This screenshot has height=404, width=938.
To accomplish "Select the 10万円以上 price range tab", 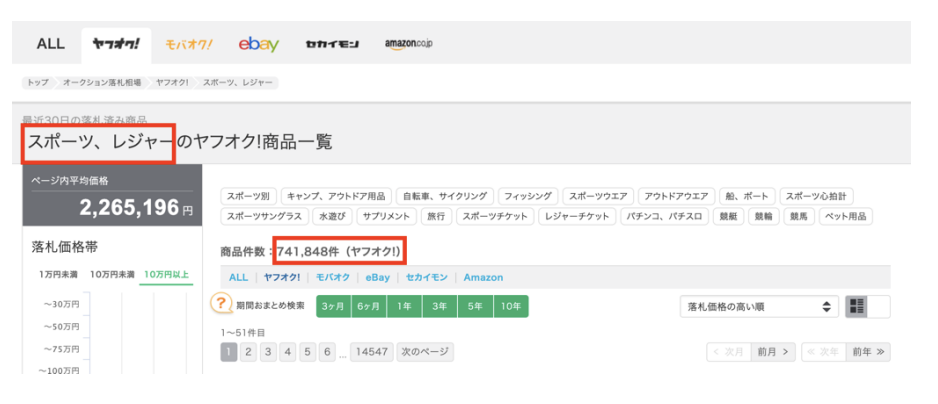I will [x=166, y=274].
